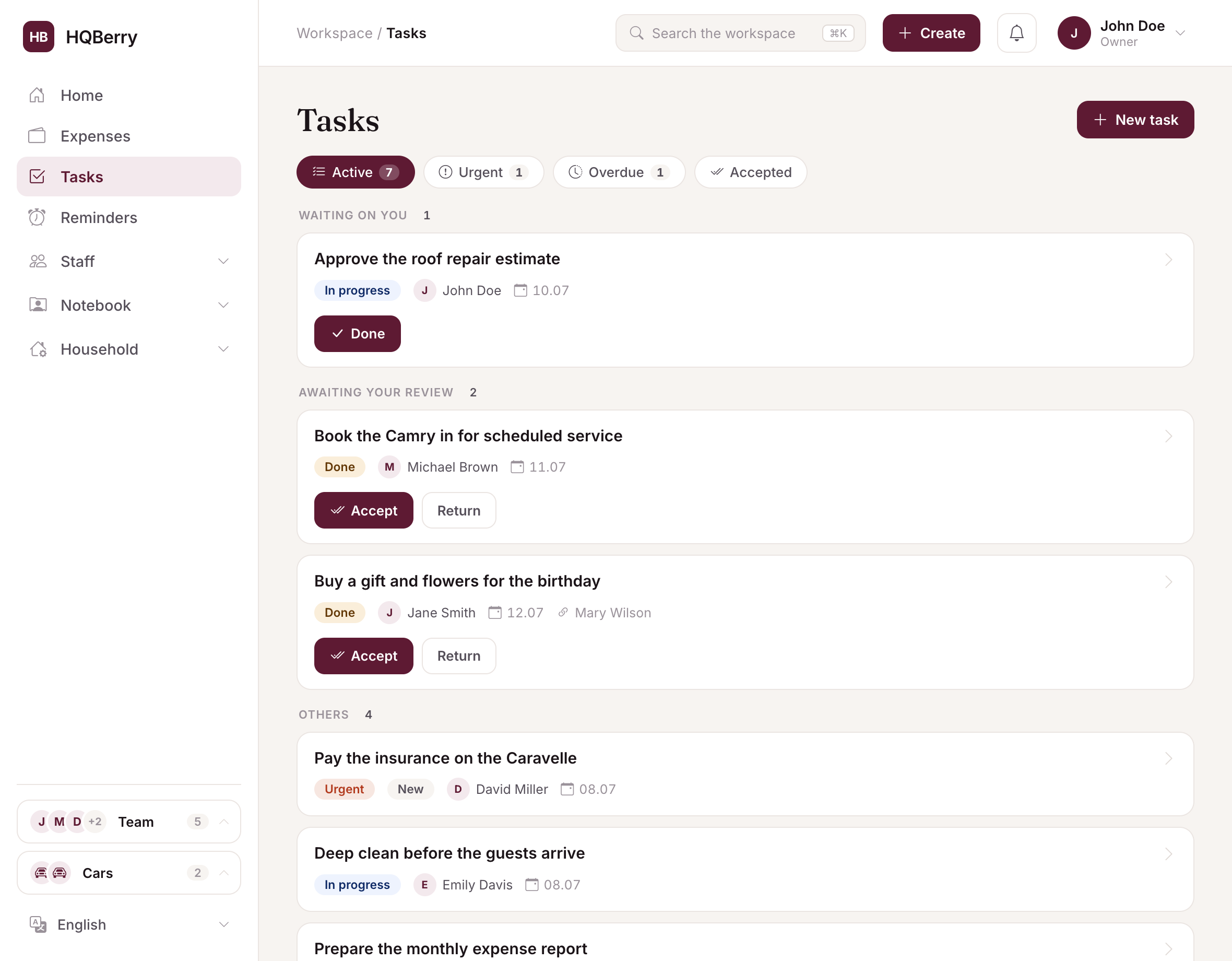
Task: Click the New badge on Caravelle task
Action: tap(410, 790)
